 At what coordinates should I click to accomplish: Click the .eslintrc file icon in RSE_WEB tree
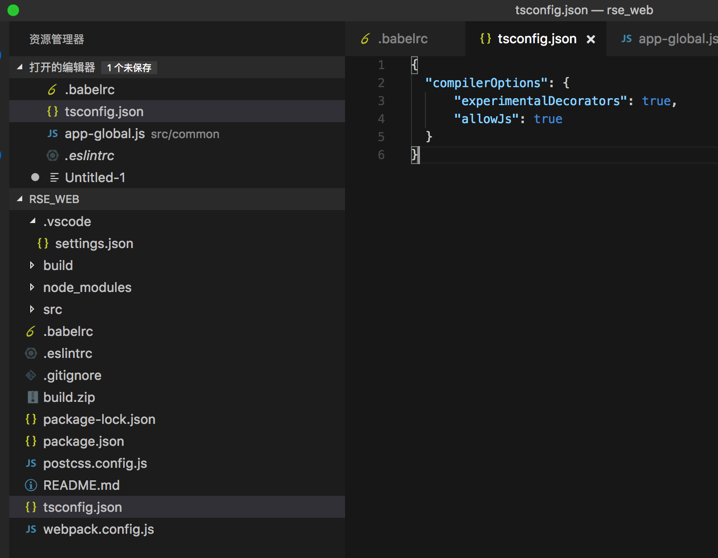[x=31, y=353]
